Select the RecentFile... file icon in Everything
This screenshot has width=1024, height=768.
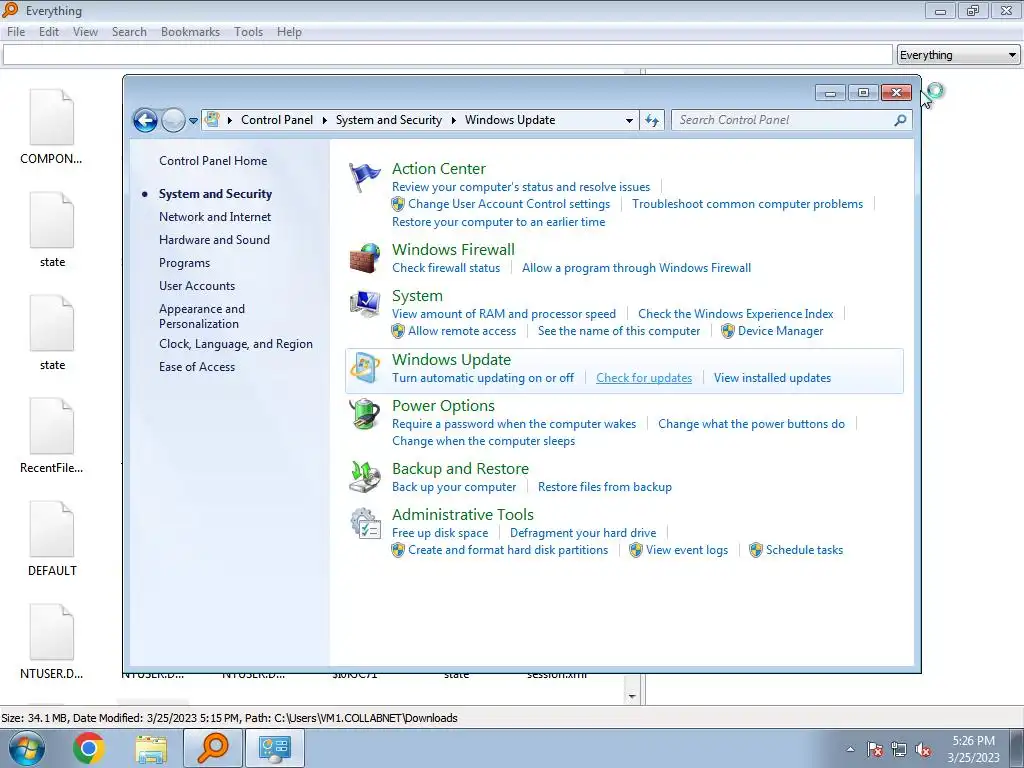point(52,426)
